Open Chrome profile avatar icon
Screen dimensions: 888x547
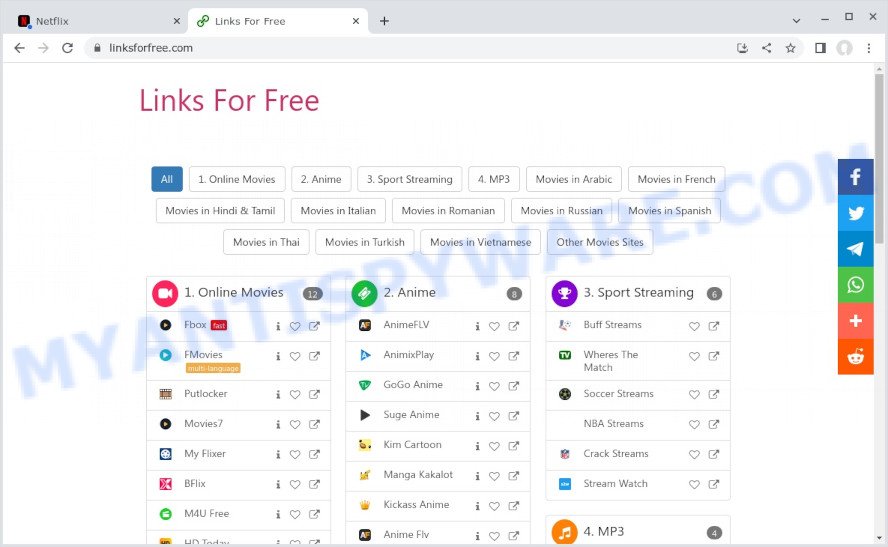[844, 48]
